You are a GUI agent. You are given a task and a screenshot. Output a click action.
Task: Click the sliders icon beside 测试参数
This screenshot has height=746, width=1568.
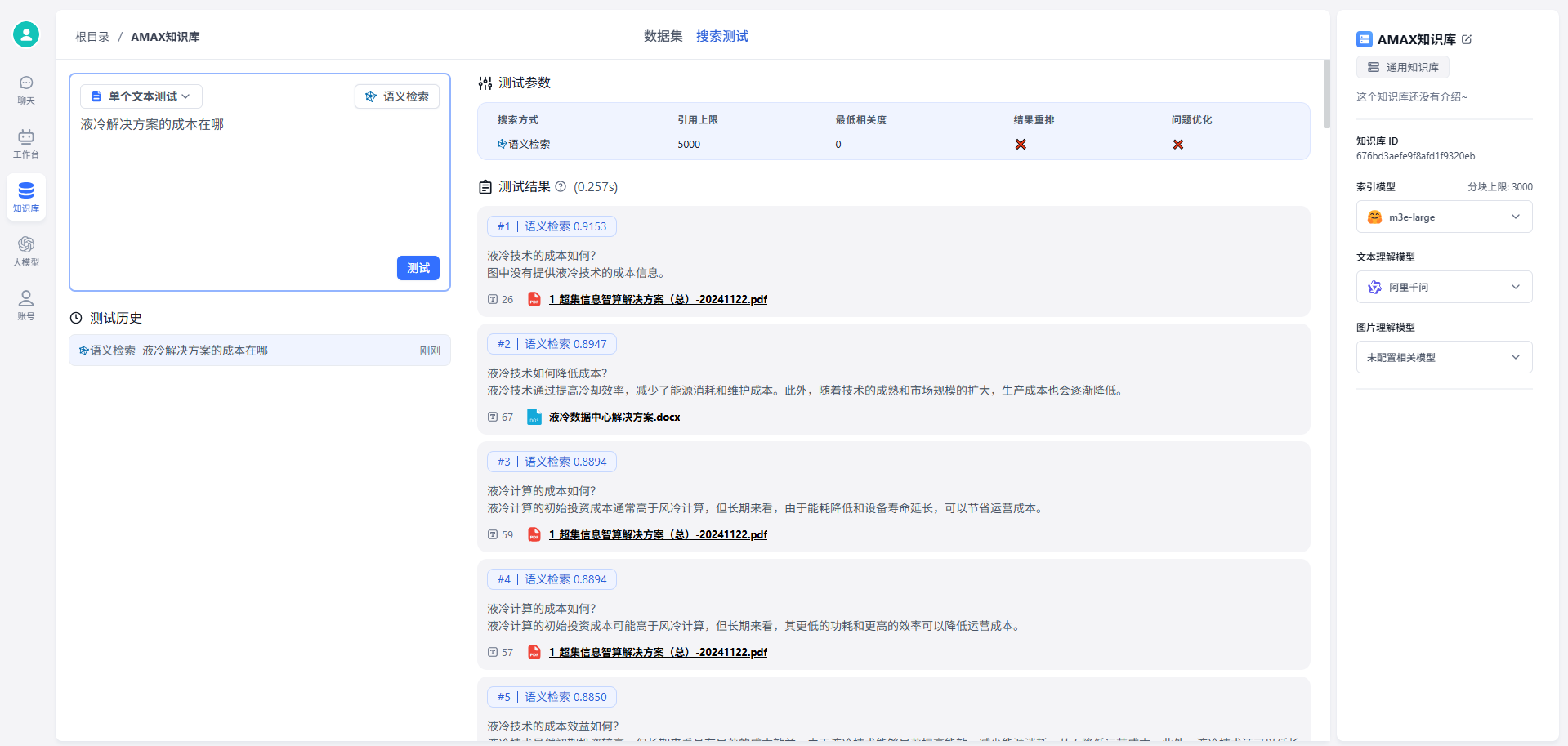point(485,83)
